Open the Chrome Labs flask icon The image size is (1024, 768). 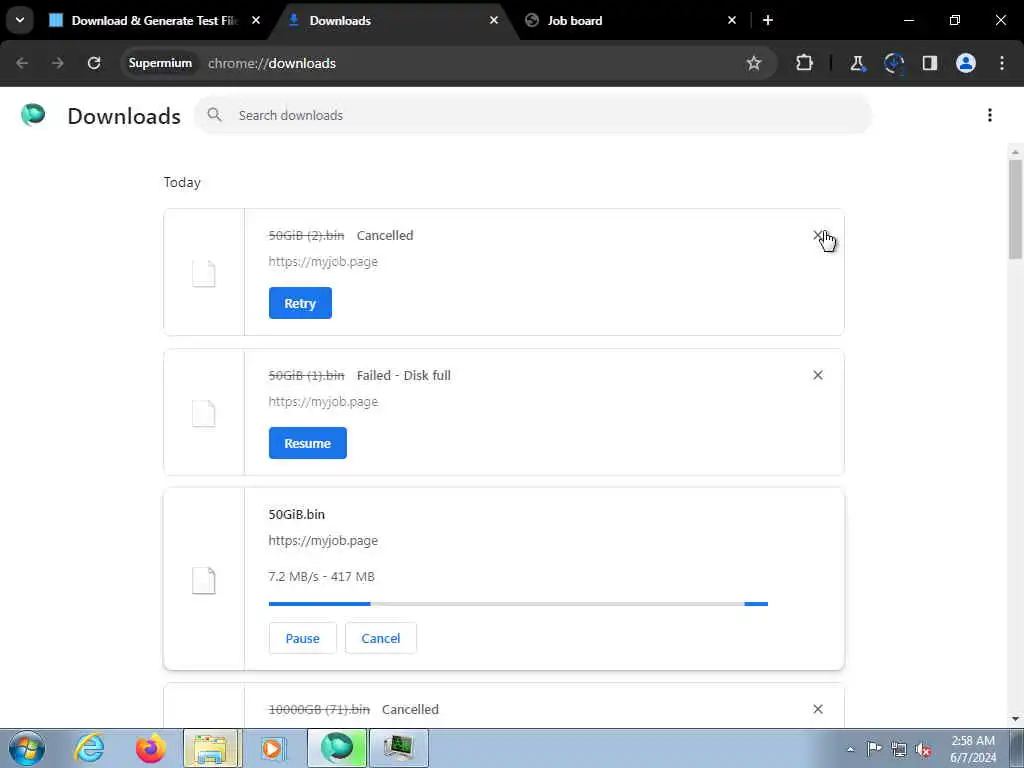857,63
